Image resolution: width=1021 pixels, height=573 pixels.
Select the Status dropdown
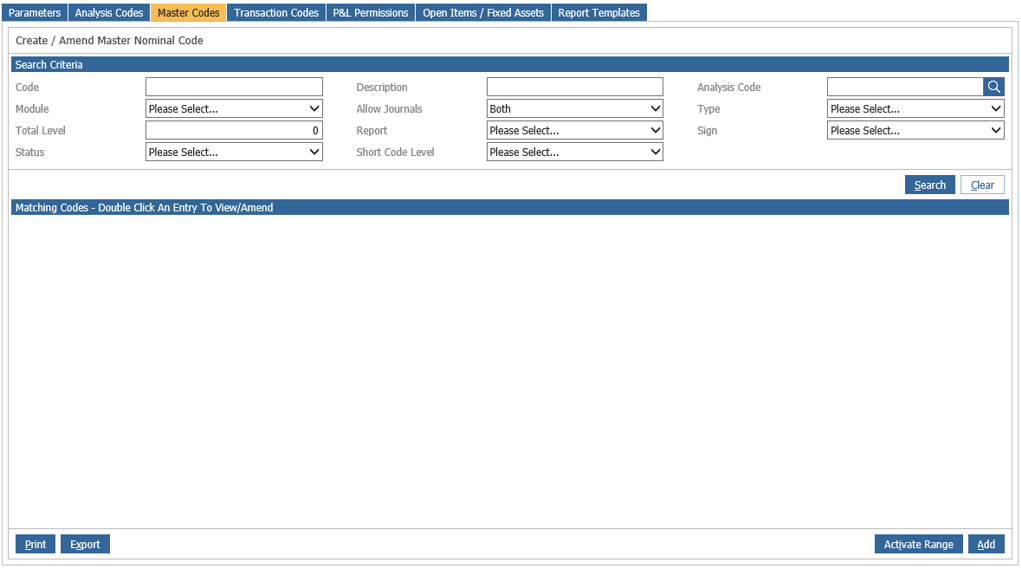pos(234,153)
